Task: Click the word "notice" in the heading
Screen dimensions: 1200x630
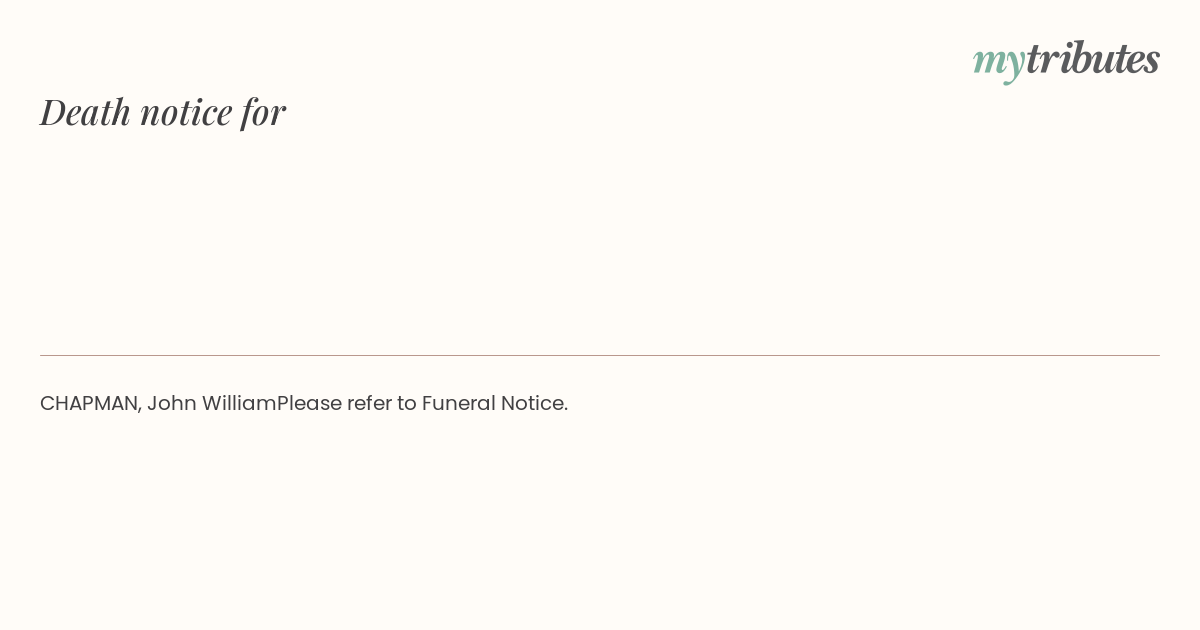Action: coord(186,112)
